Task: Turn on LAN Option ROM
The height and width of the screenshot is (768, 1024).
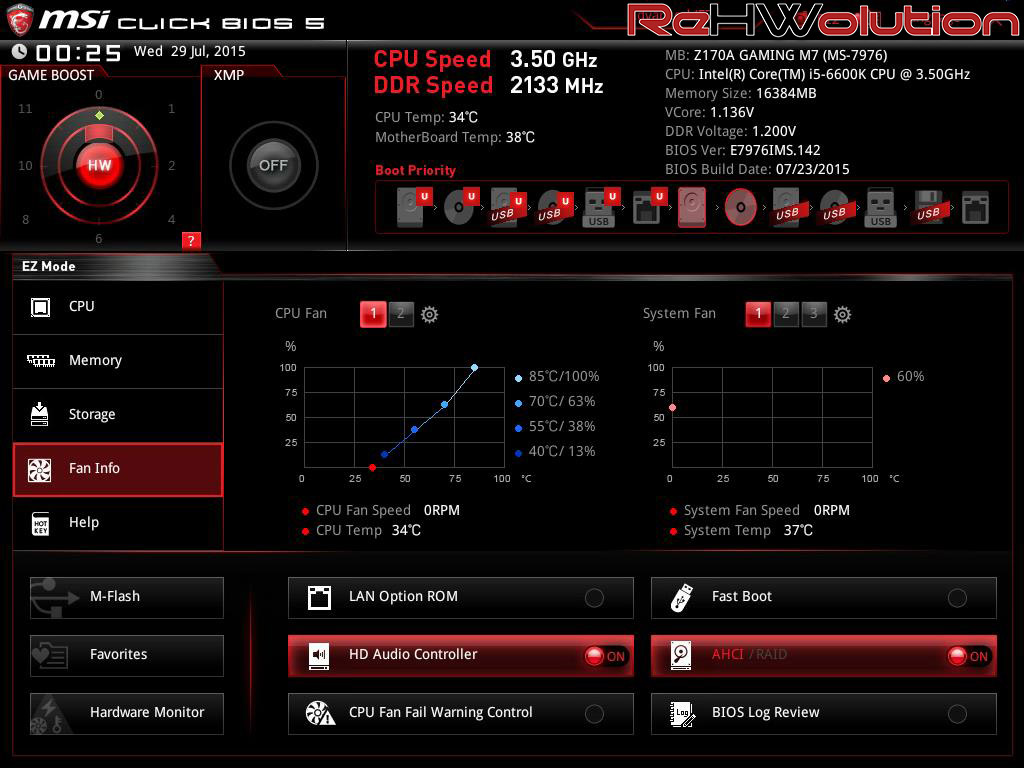Action: 594,598
